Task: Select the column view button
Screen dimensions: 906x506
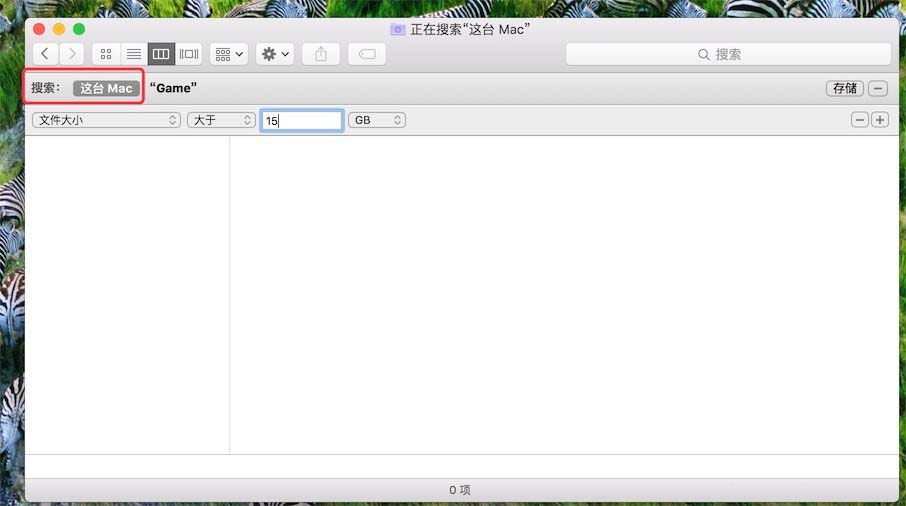Action: point(161,54)
